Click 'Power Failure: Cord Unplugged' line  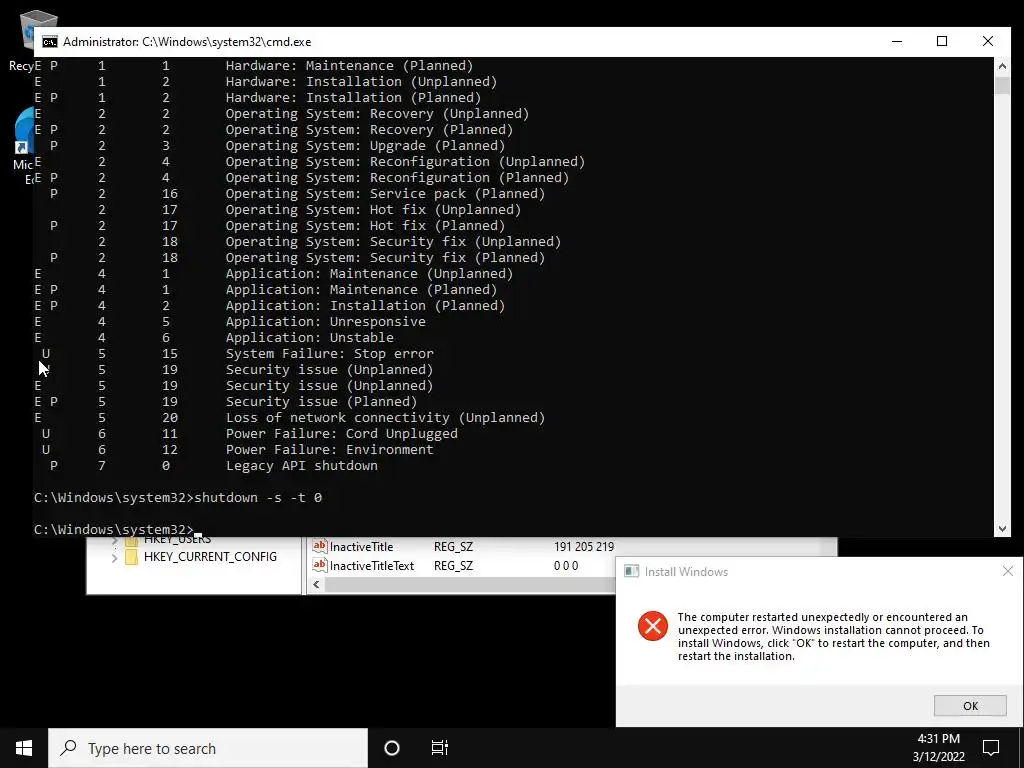coord(342,434)
